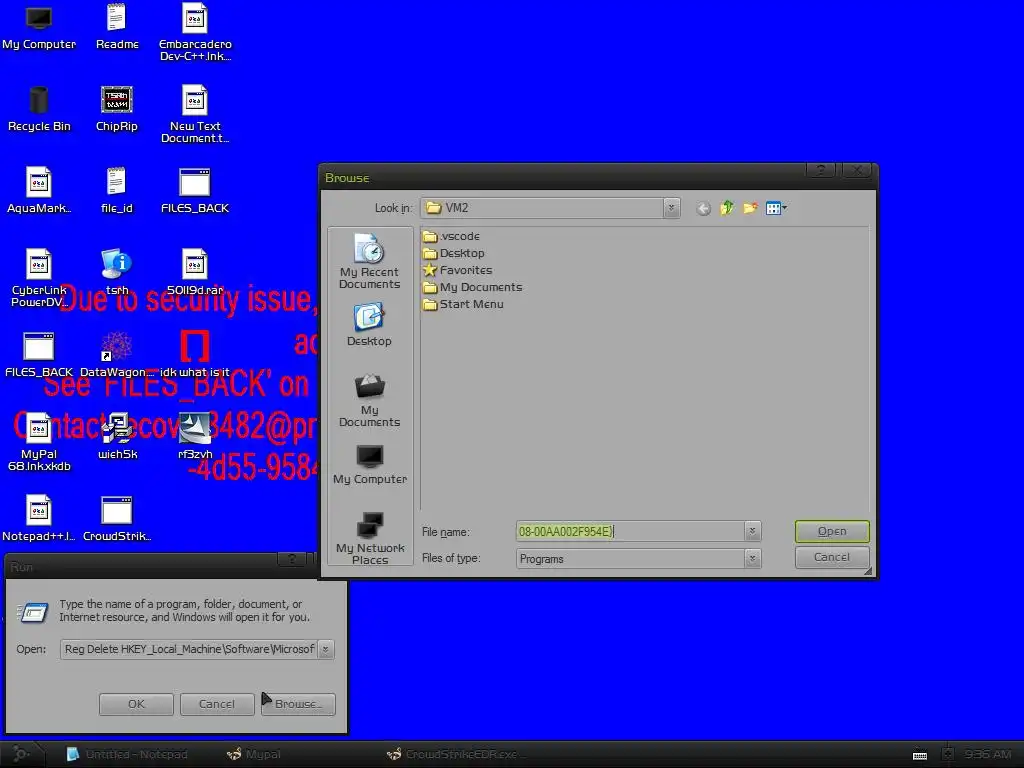Click the taskbar clock showing 9:36 AM
Image resolution: width=1024 pixels, height=768 pixels.
(x=987, y=754)
